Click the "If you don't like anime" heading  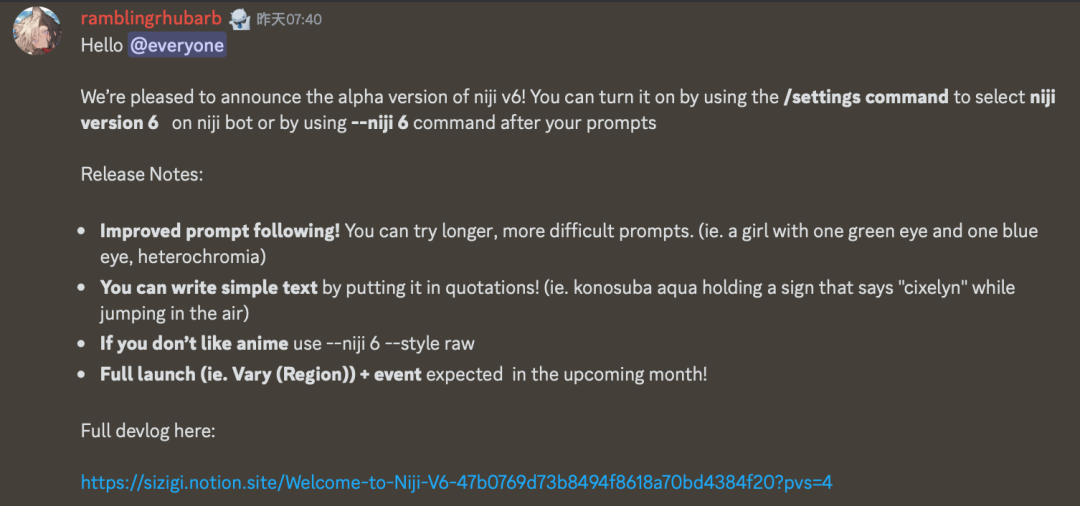[x=194, y=344]
